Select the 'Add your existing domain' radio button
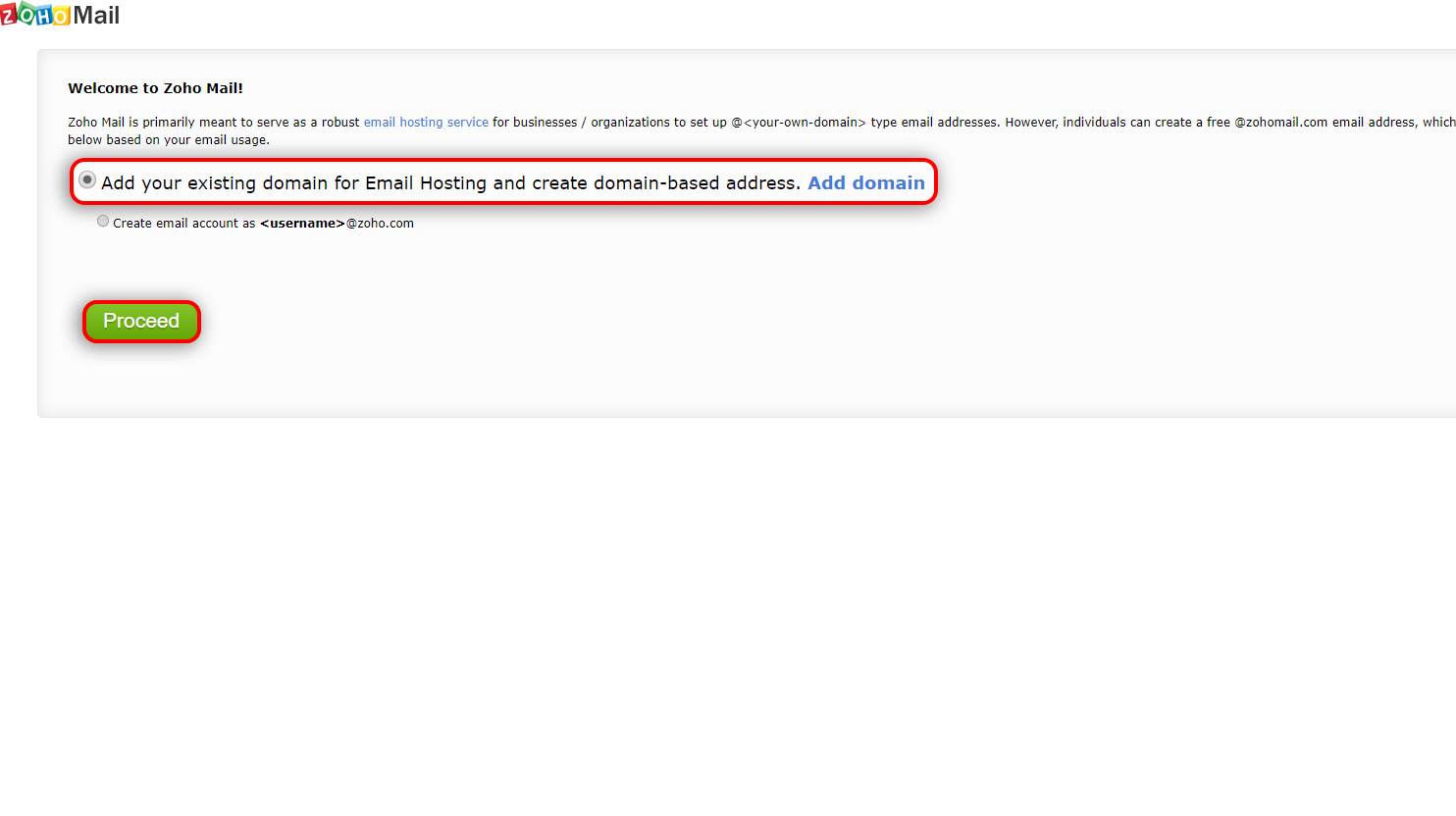1456x816 pixels. coord(87,180)
